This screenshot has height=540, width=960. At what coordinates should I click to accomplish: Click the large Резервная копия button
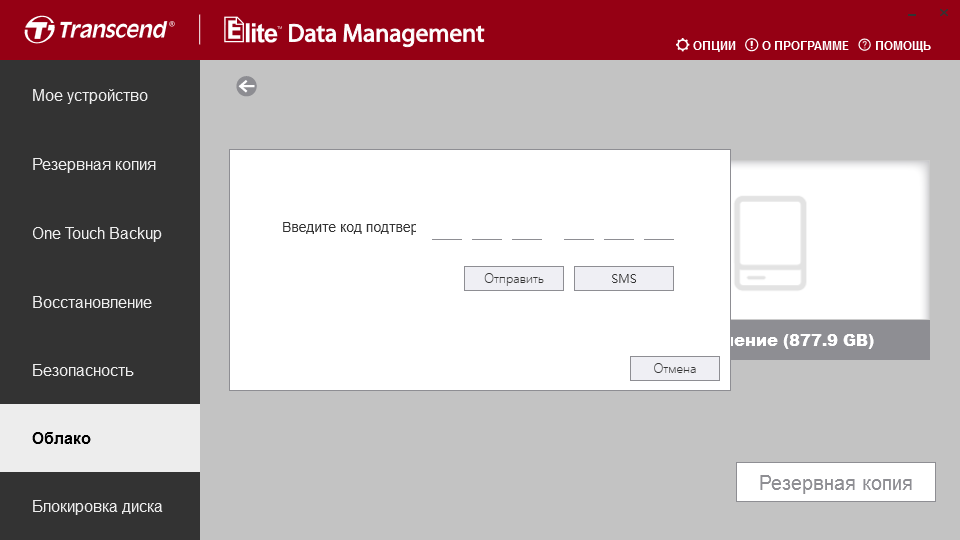(836, 482)
